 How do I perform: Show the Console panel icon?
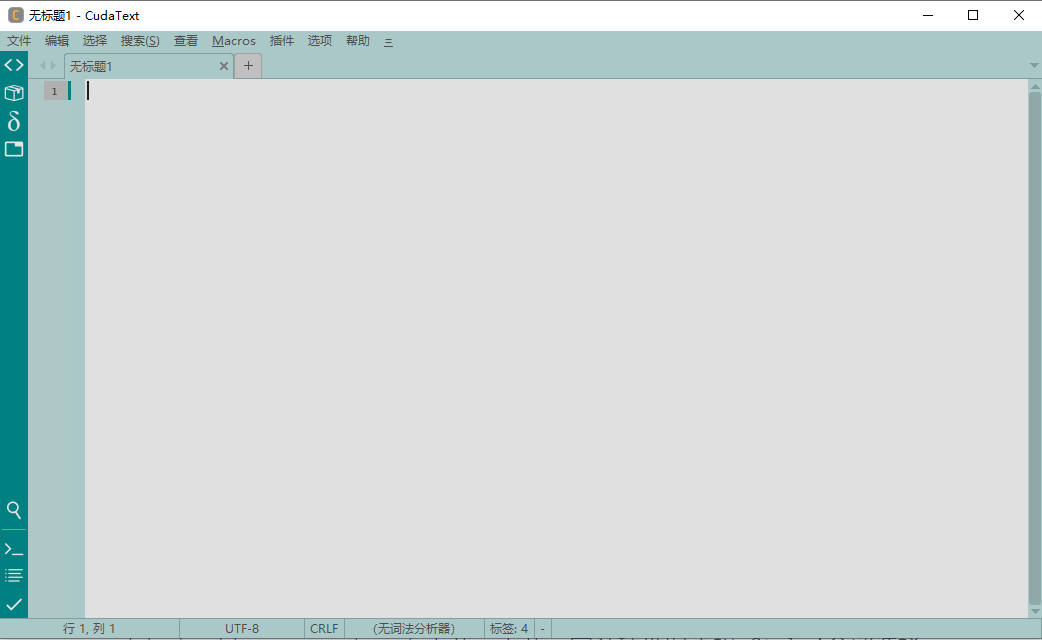point(14,550)
